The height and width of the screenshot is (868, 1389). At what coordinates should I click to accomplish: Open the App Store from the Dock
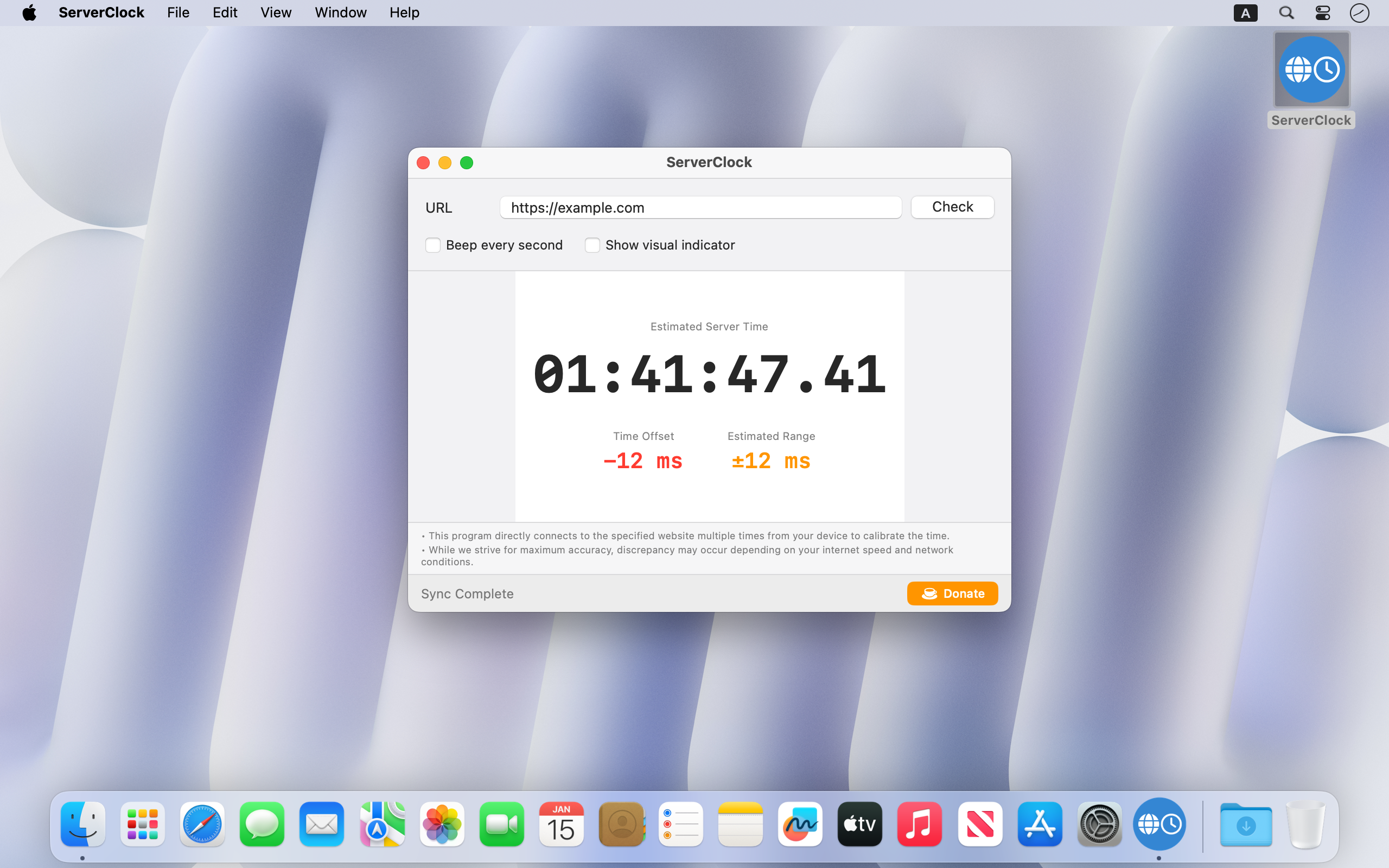click(1040, 825)
